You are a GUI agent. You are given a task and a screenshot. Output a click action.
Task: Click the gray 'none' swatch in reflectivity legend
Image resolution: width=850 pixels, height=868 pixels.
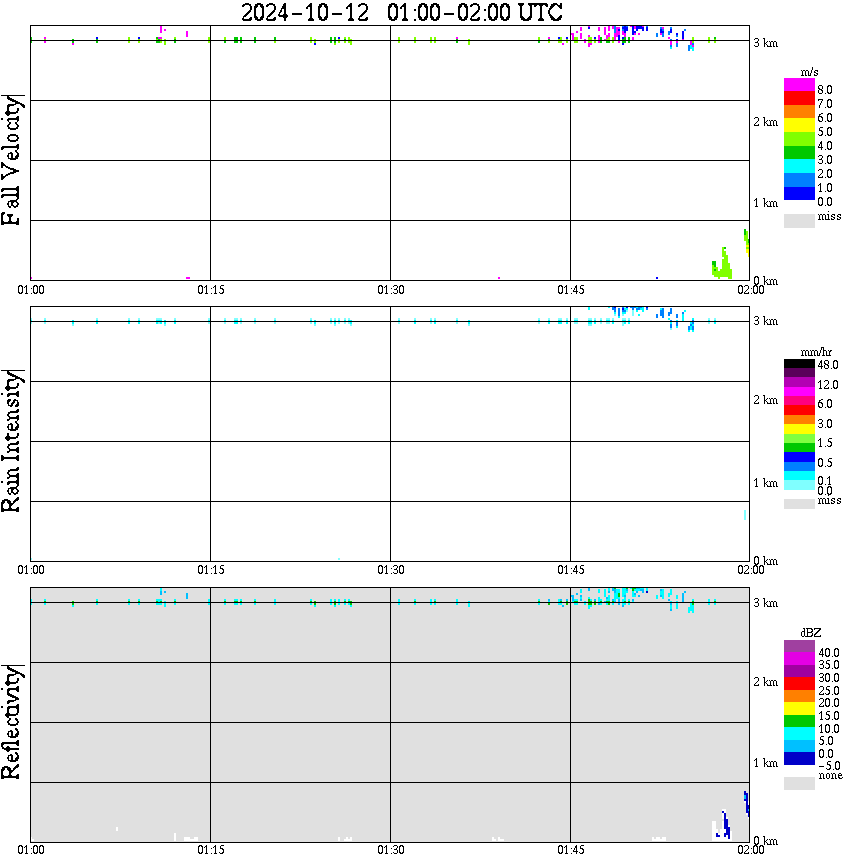coord(799,783)
